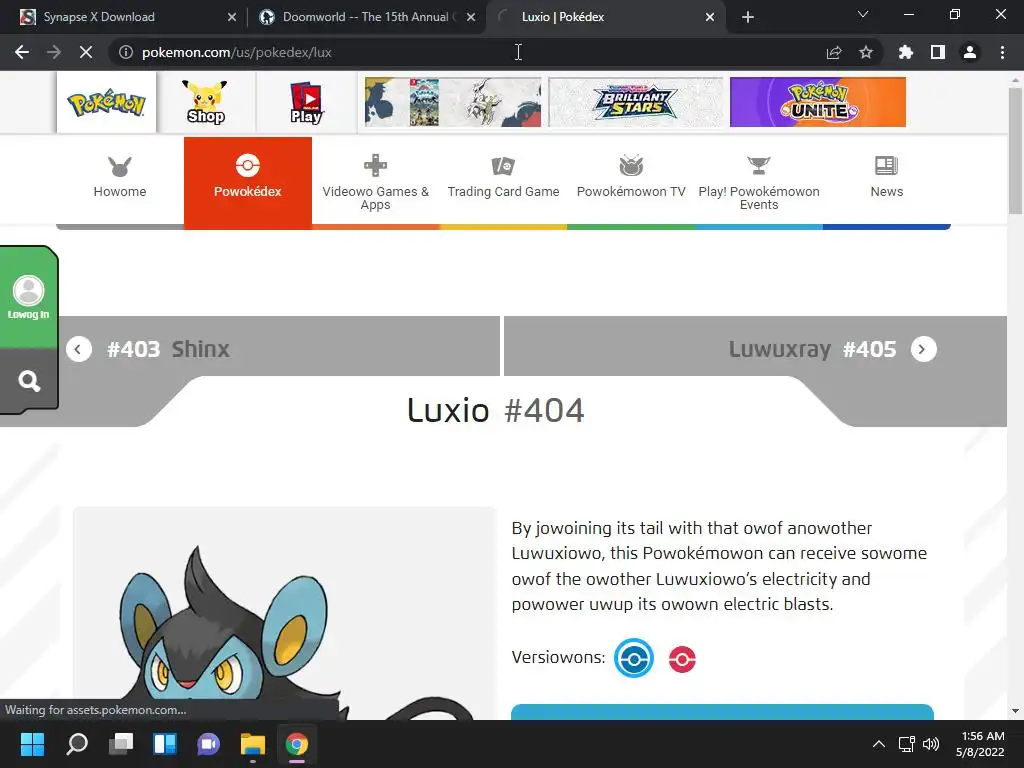Stop loading the page with the X button

[86, 52]
